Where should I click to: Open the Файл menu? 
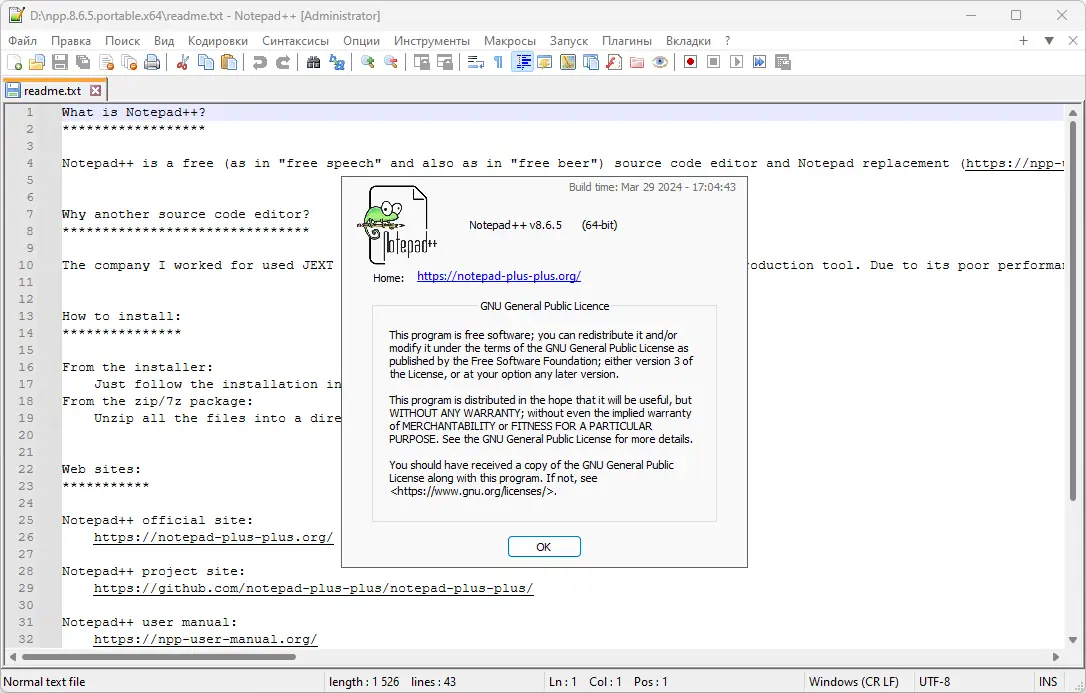(x=22, y=41)
